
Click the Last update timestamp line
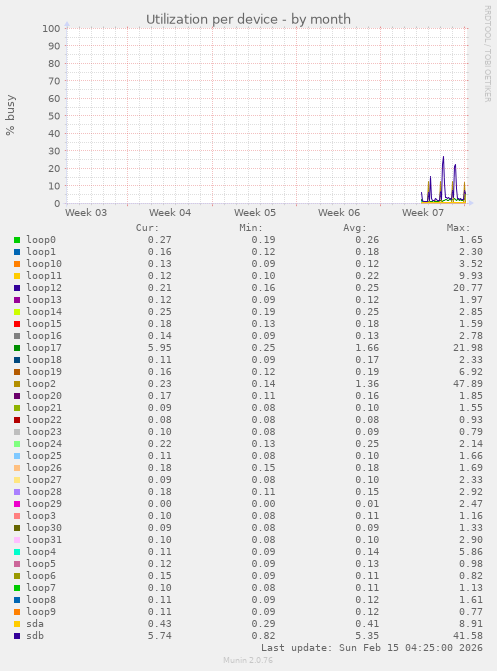[x=372, y=648]
